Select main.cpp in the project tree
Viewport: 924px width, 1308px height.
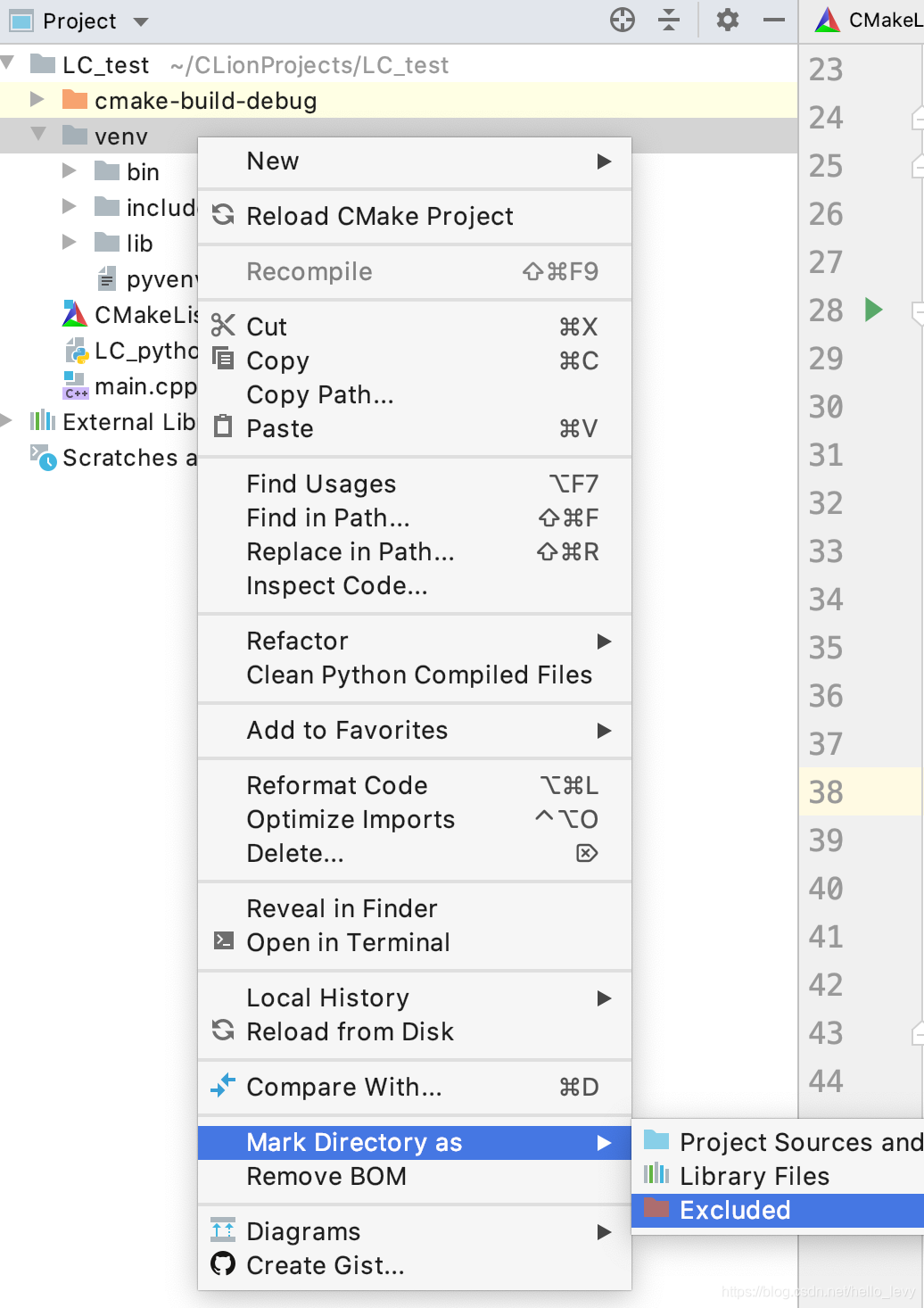coord(144,386)
